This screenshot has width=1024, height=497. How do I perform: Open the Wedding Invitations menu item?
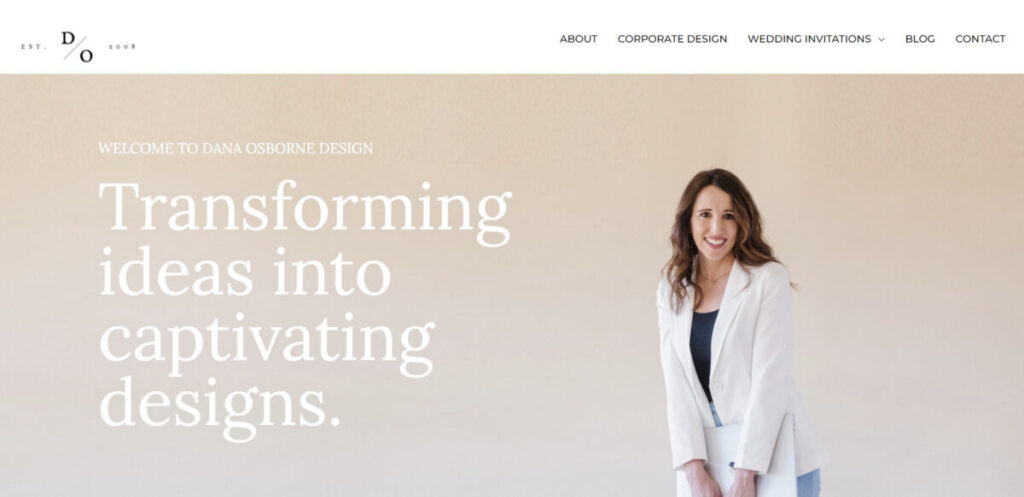tap(809, 39)
